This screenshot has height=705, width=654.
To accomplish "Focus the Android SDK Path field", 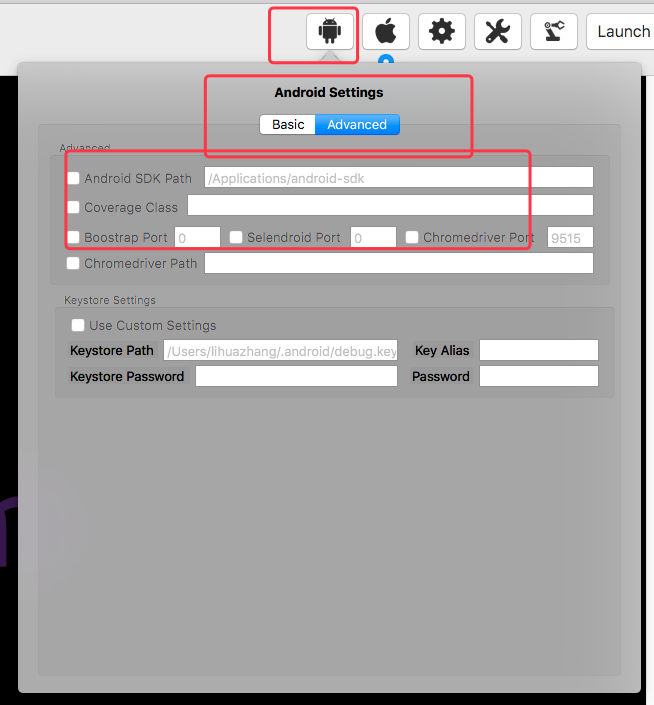I will pyautogui.click(x=399, y=178).
